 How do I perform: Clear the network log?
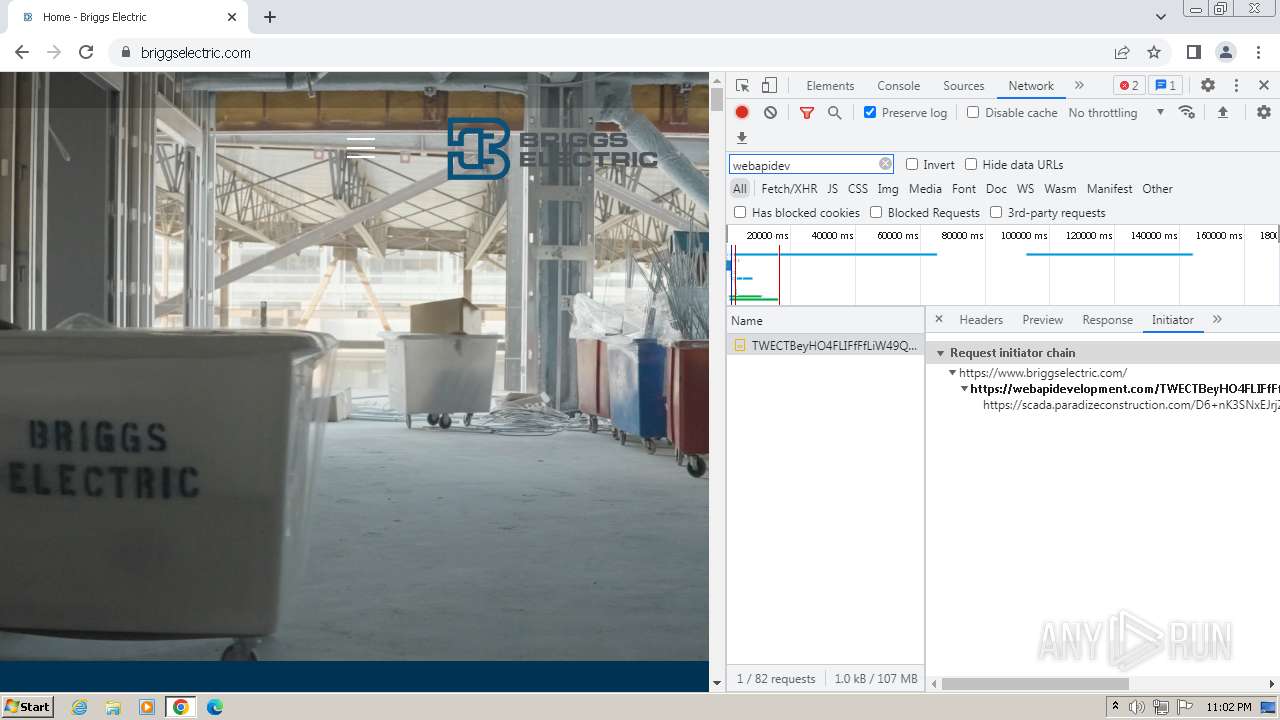click(x=770, y=112)
